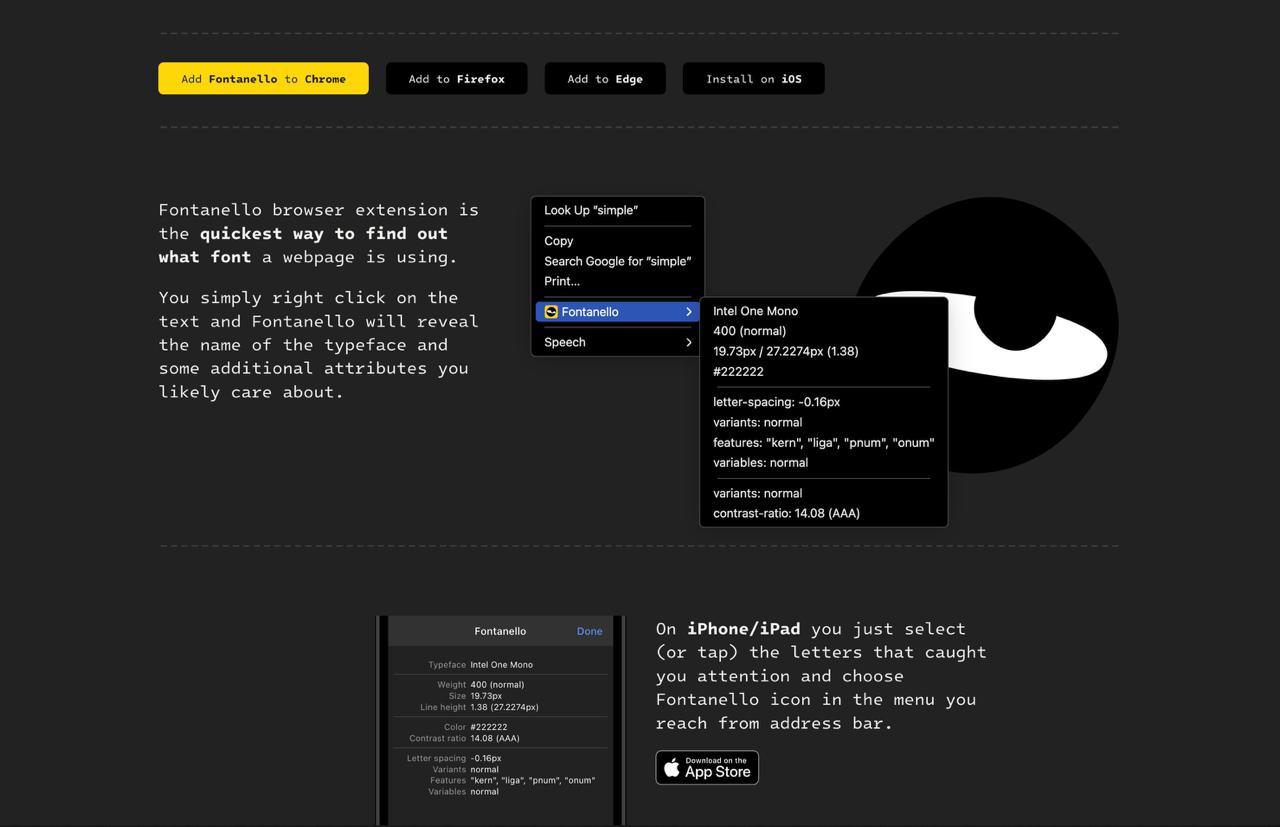
Task: Click the large black eye logo illustration
Action: (x=1030, y=250)
